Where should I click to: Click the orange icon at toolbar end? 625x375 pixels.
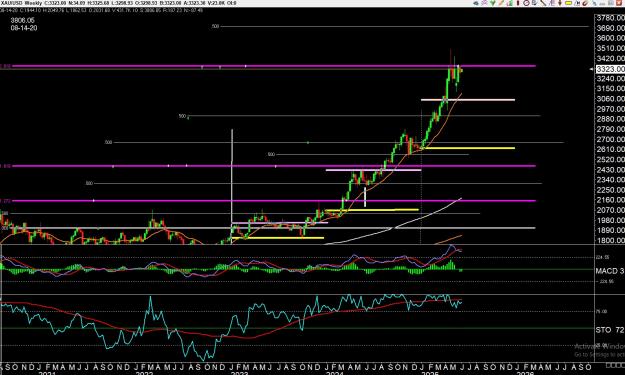pos(619,3)
